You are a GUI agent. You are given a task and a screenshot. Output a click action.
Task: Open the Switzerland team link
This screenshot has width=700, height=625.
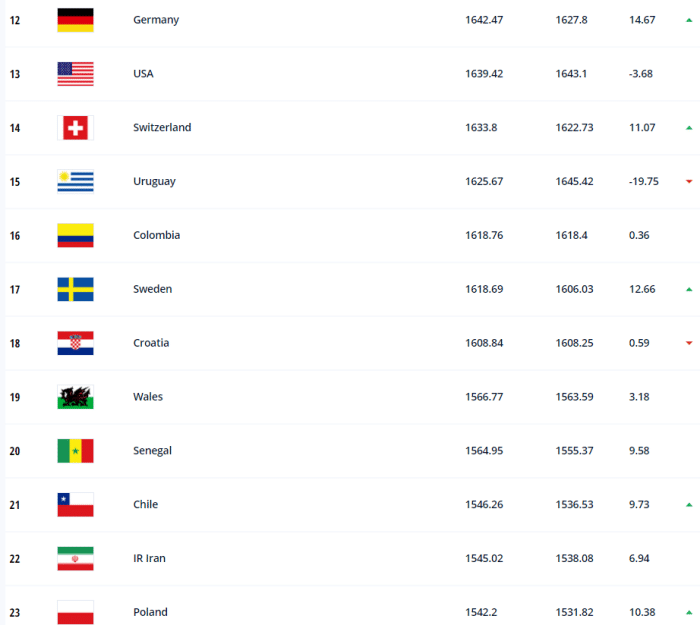(162, 128)
